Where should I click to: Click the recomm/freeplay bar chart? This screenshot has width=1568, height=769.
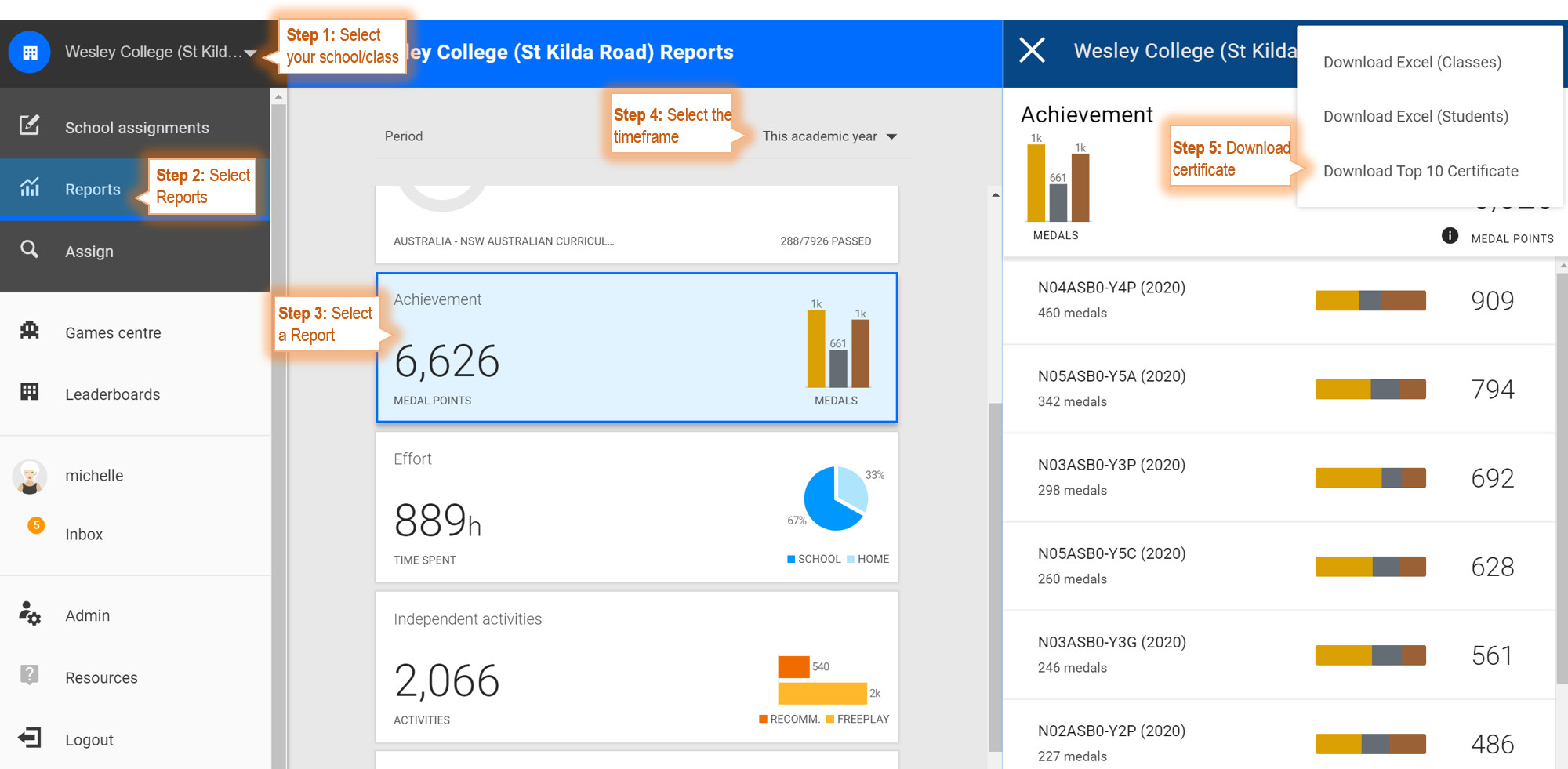(829, 680)
